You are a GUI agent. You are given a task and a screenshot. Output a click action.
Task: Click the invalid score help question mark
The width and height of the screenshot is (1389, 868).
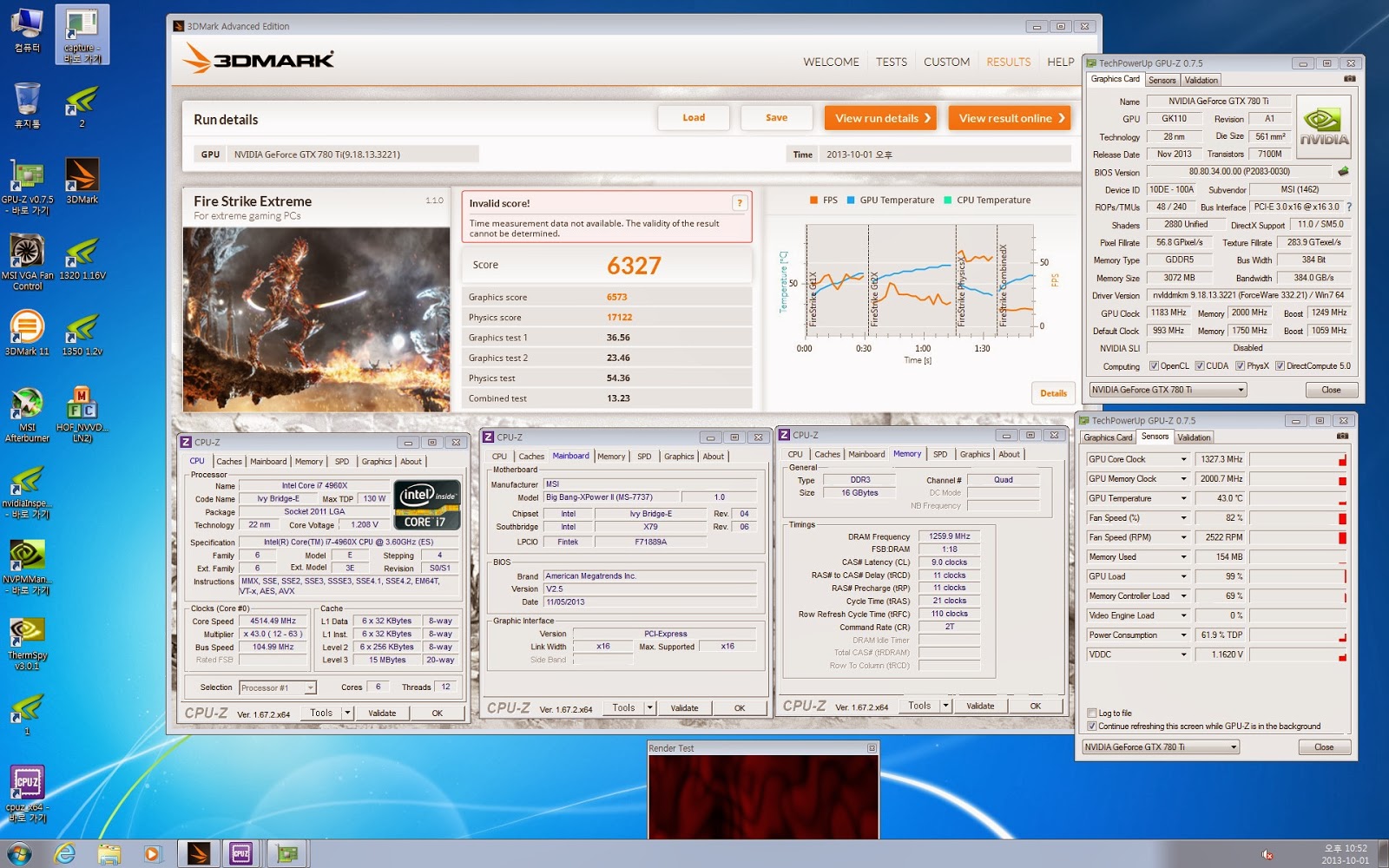pos(740,203)
